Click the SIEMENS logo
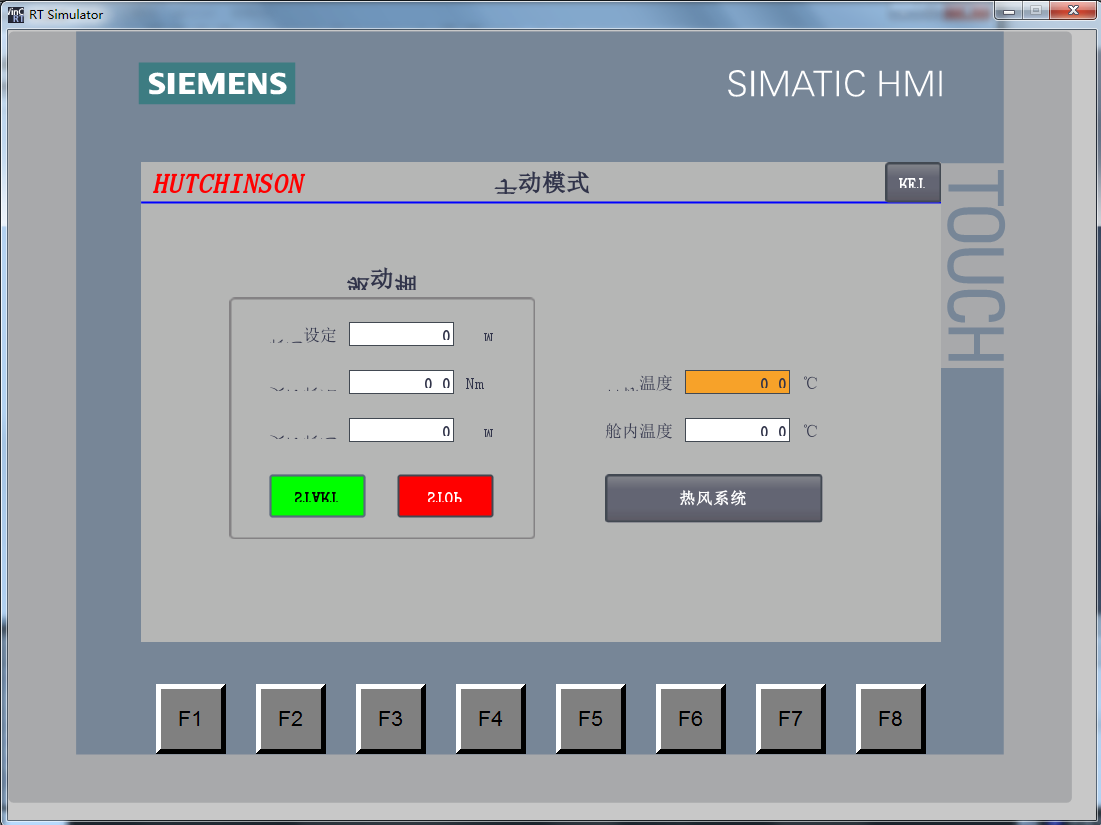The height and width of the screenshot is (825, 1101). click(x=217, y=83)
